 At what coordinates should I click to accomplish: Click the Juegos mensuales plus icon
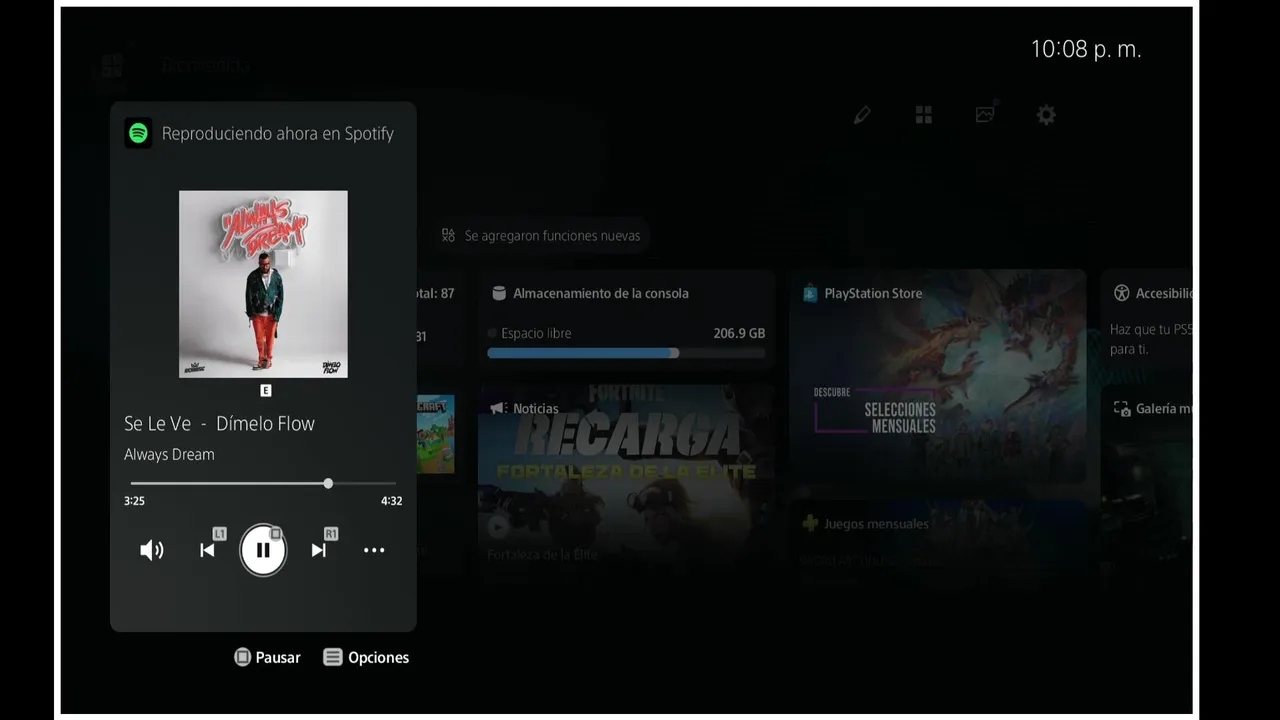pyautogui.click(x=811, y=523)
